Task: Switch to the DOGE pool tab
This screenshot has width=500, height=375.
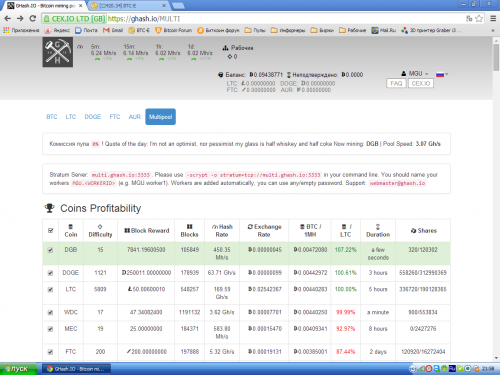Action: coord(93,117)
